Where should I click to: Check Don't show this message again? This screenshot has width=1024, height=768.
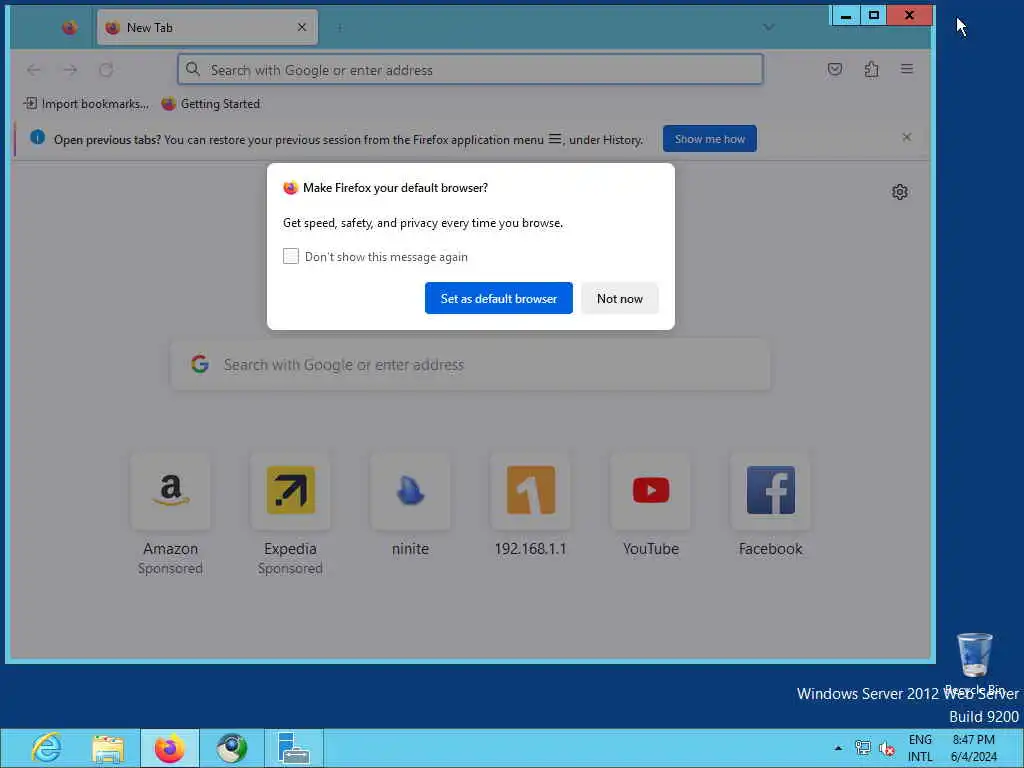coord(291,256)
